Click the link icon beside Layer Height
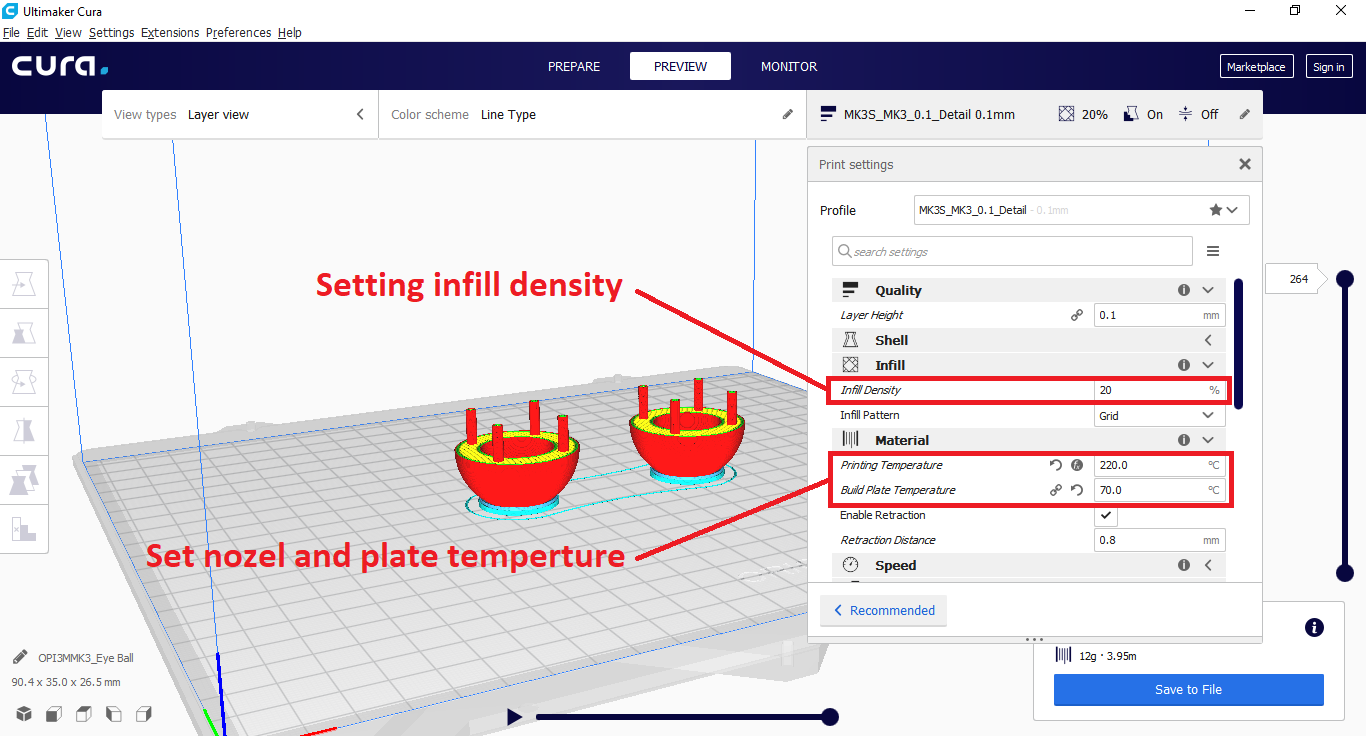This screenshot has height=736, width=1366. pos(1077,315)
